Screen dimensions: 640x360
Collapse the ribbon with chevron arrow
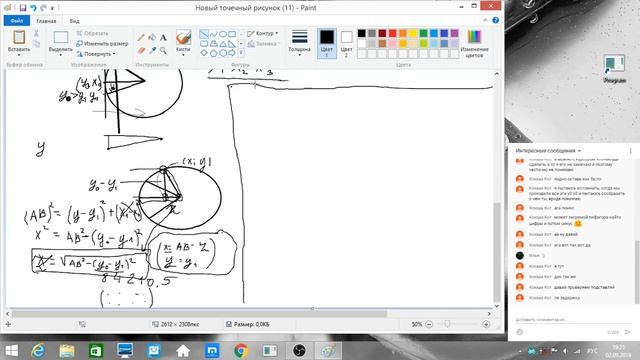tap(485, 20)
